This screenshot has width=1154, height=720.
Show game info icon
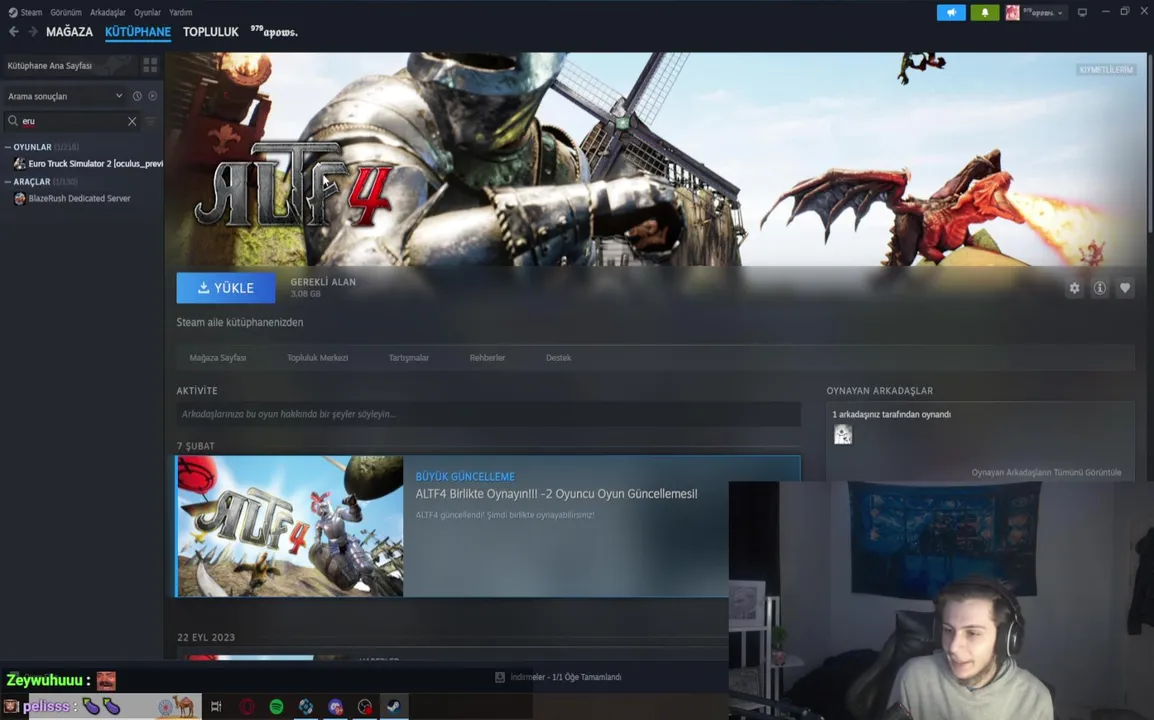pyautogui.click(x=1100, y=289)
